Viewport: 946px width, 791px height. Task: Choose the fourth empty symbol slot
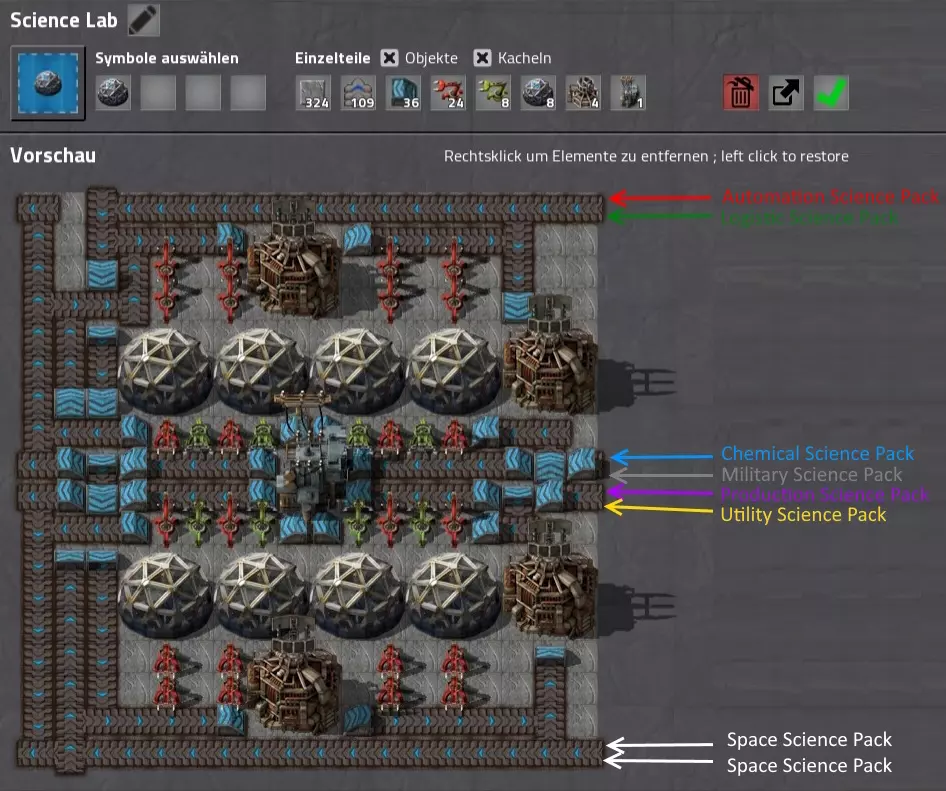(x=248, y=92)
